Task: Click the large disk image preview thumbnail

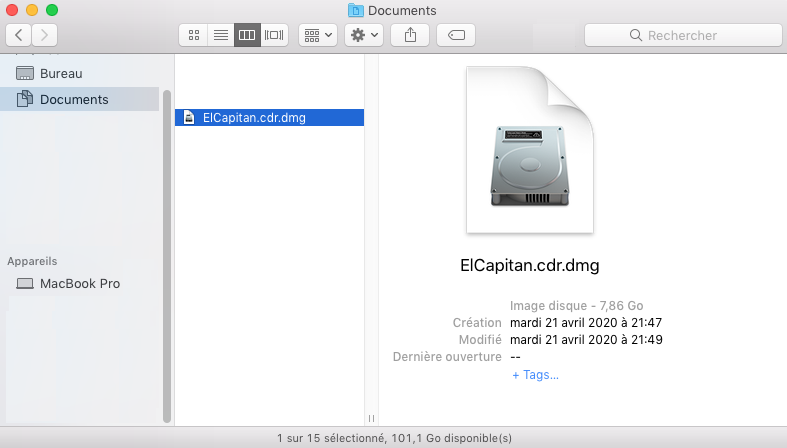Action: click(530, 150)
